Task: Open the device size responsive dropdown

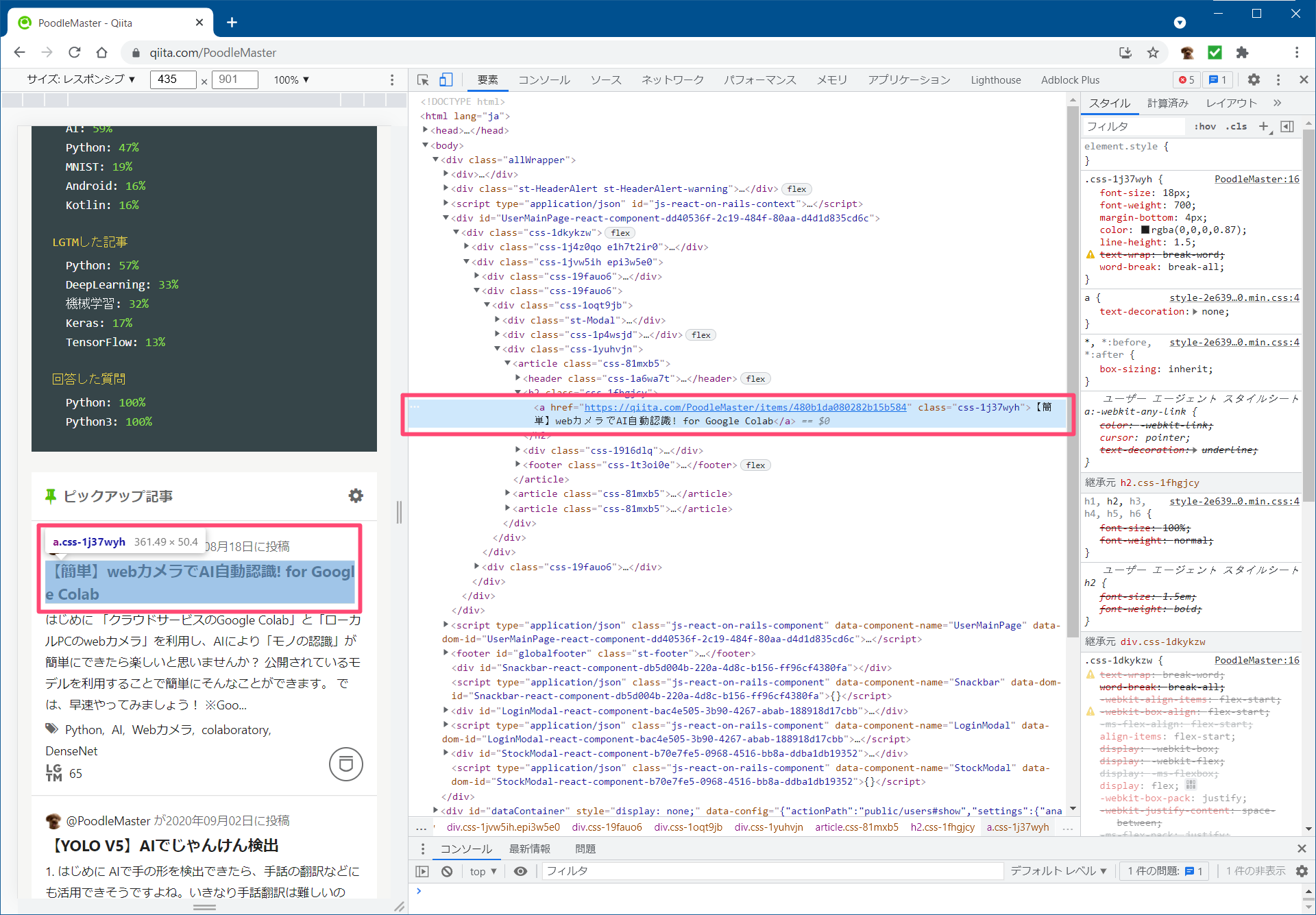Action: click(x=81, y=80)
